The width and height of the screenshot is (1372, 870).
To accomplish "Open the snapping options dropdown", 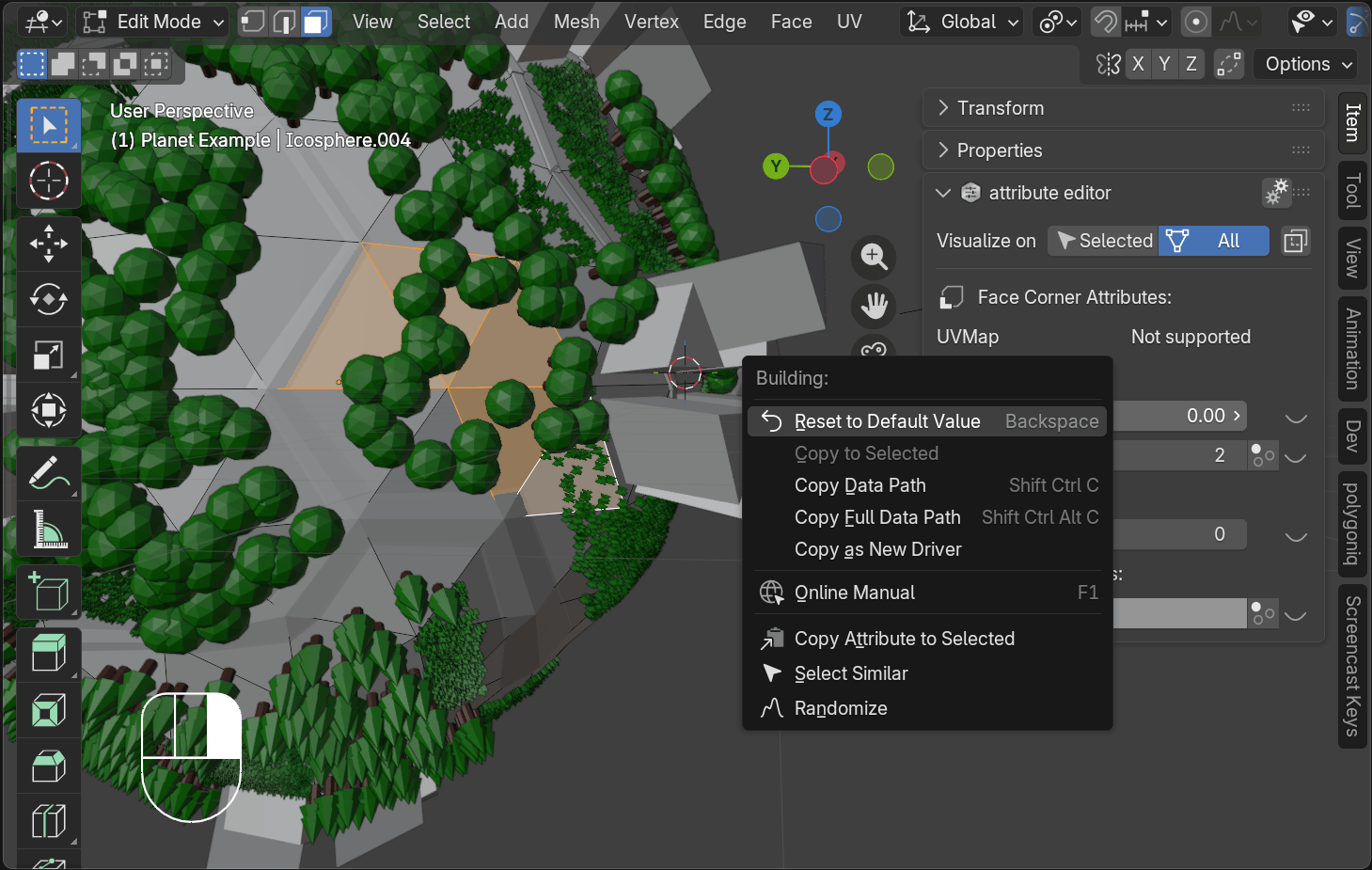I will [1147, 22].
